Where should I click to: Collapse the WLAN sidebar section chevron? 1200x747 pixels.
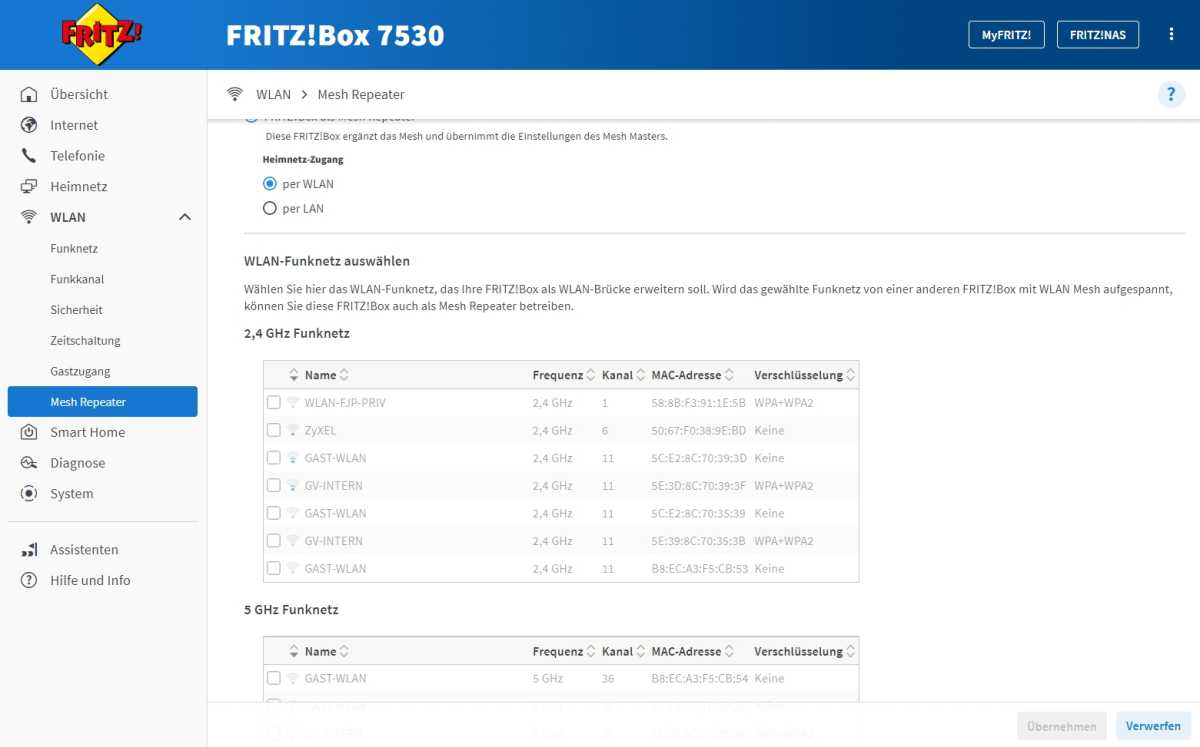click(x=184, y=217)
